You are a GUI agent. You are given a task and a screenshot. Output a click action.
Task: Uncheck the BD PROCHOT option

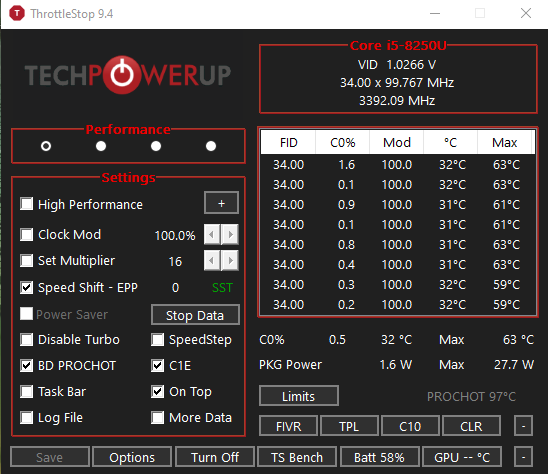[x=27, y=366]
